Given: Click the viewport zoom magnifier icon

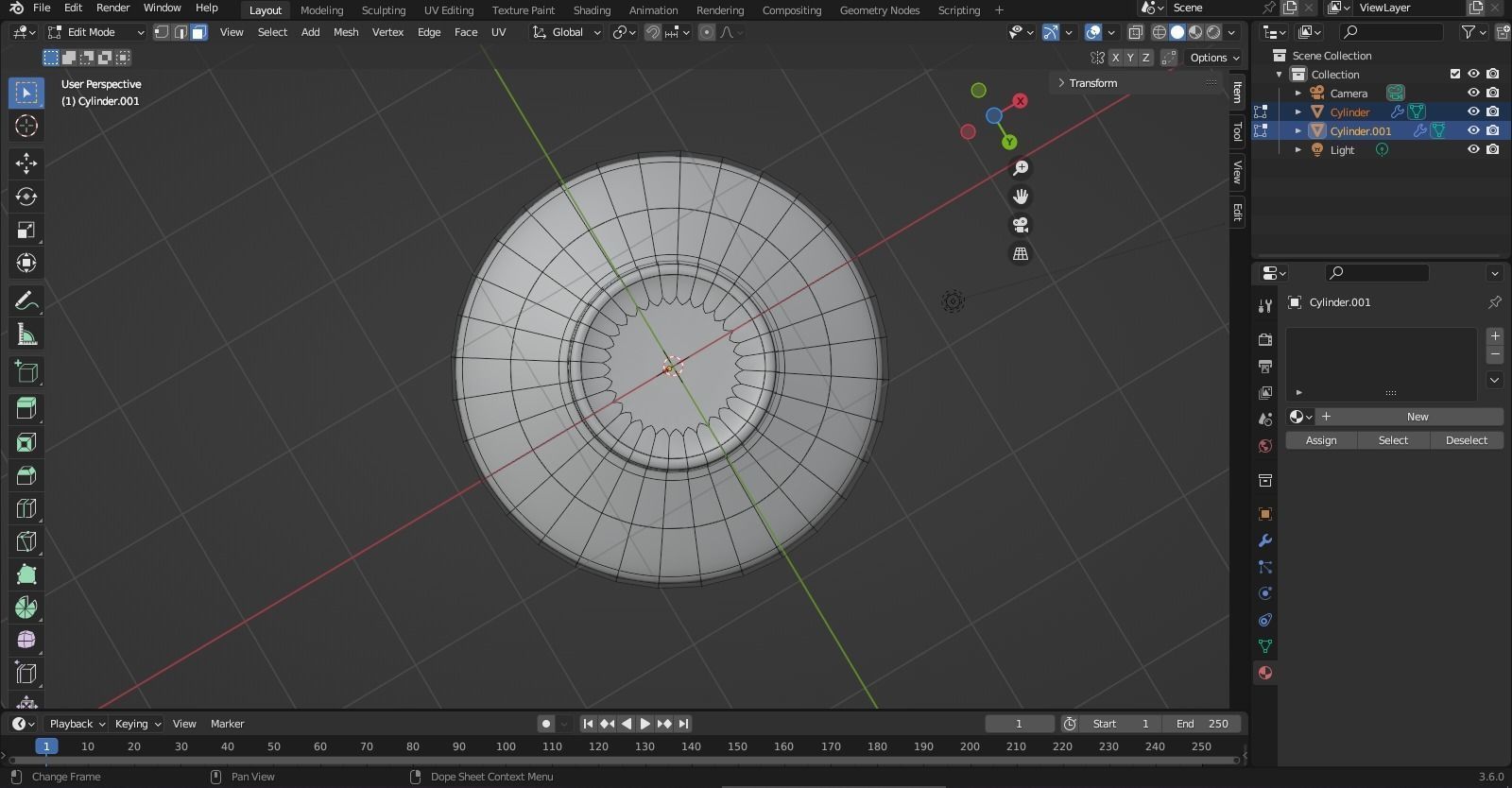Looking at the screenshot, I should pos(1021,168).
